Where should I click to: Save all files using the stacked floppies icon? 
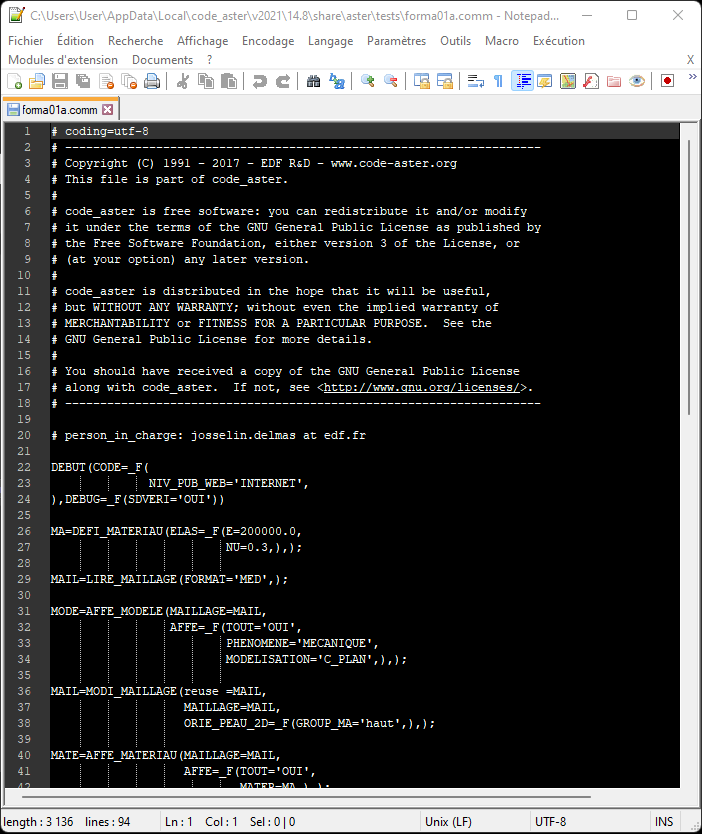pyautogui.click(x=83, y=81)
